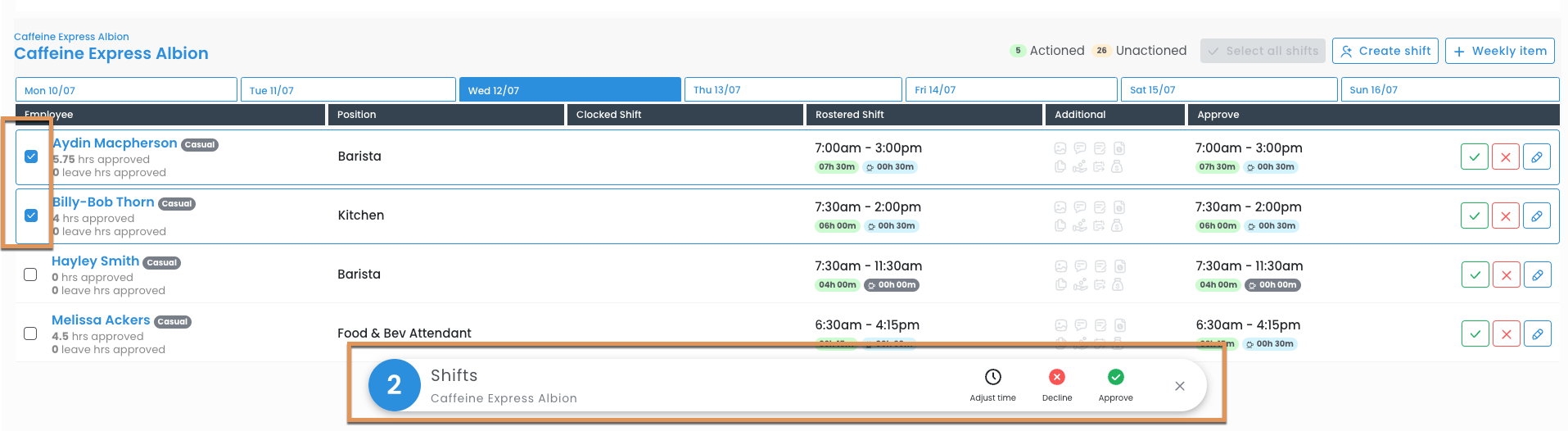Approve Aydin Macpherson's shift with green check
This screenshot has height=431, width=1568.
tap(1474, 157)
